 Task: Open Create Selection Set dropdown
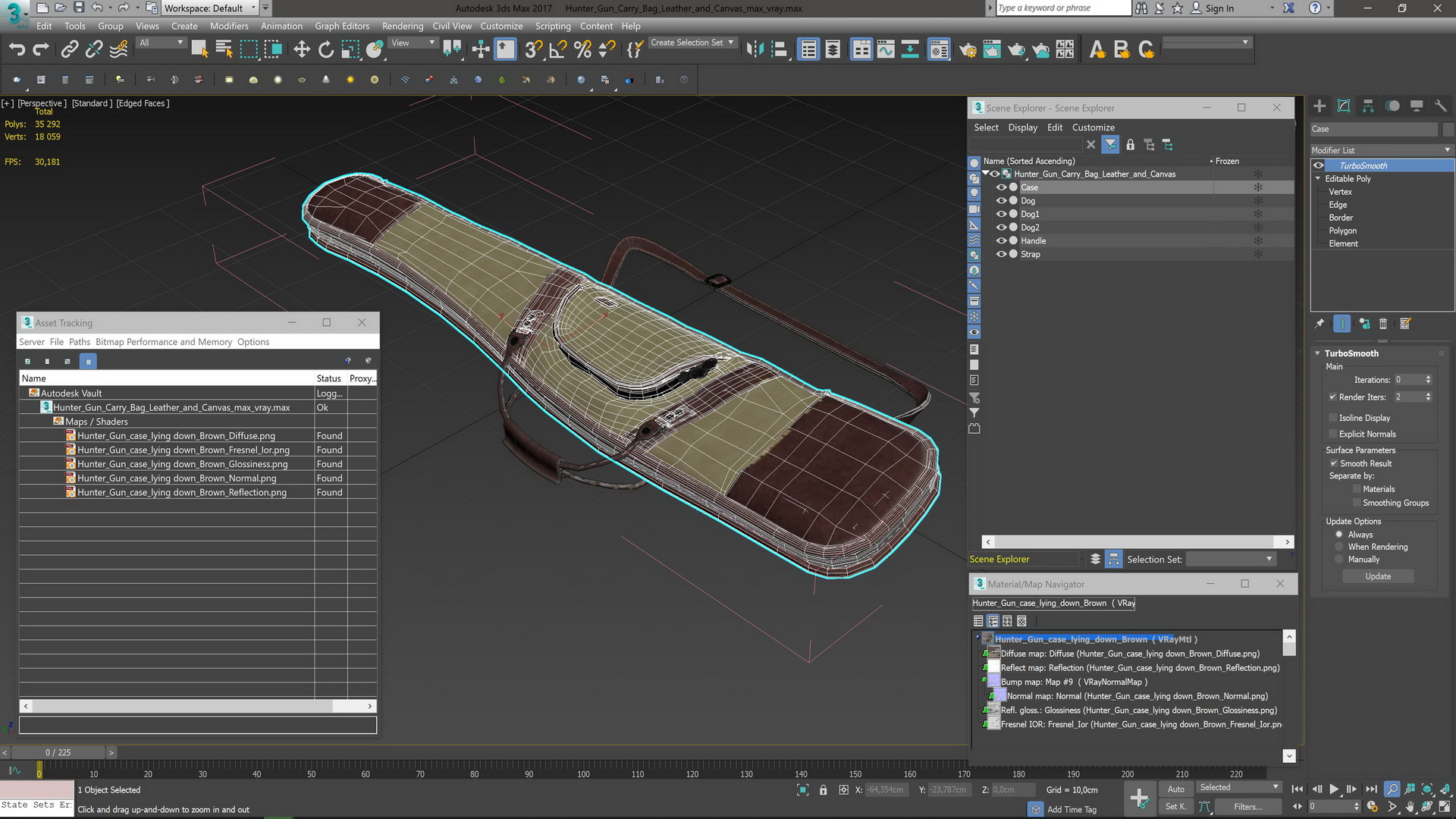click(692, 43)
